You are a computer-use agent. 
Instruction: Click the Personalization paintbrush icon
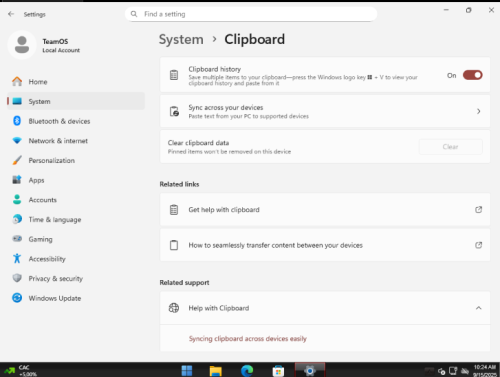17,160
